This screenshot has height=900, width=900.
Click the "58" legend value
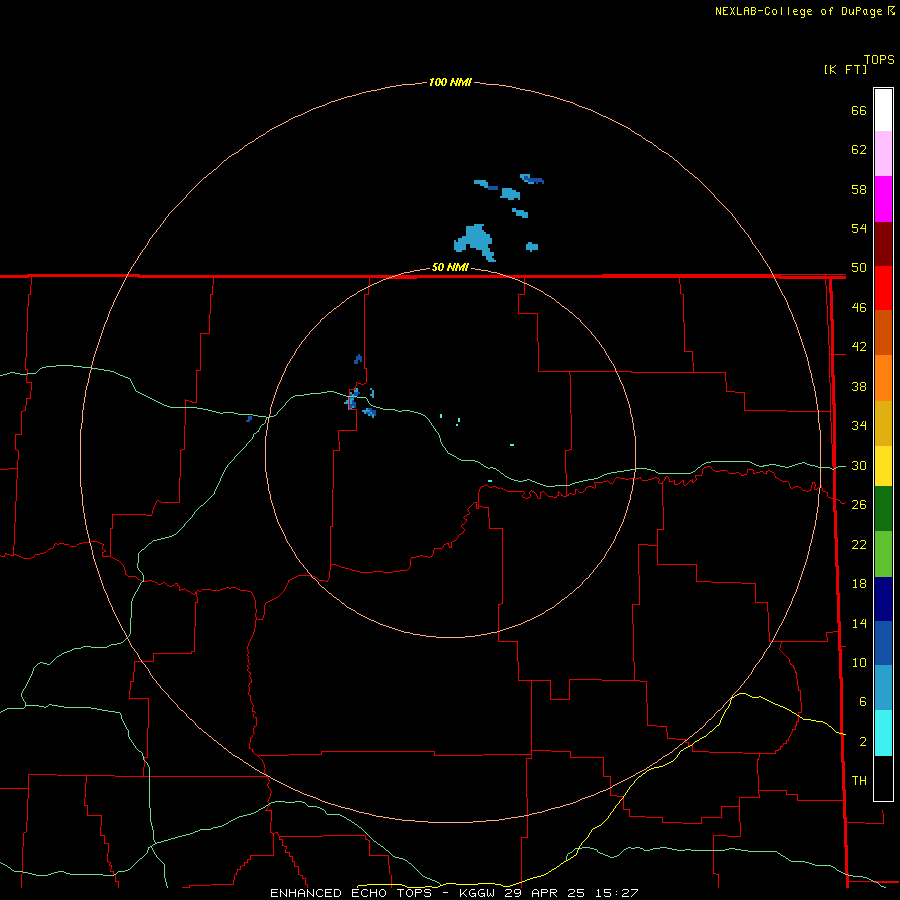click(859, 189)
